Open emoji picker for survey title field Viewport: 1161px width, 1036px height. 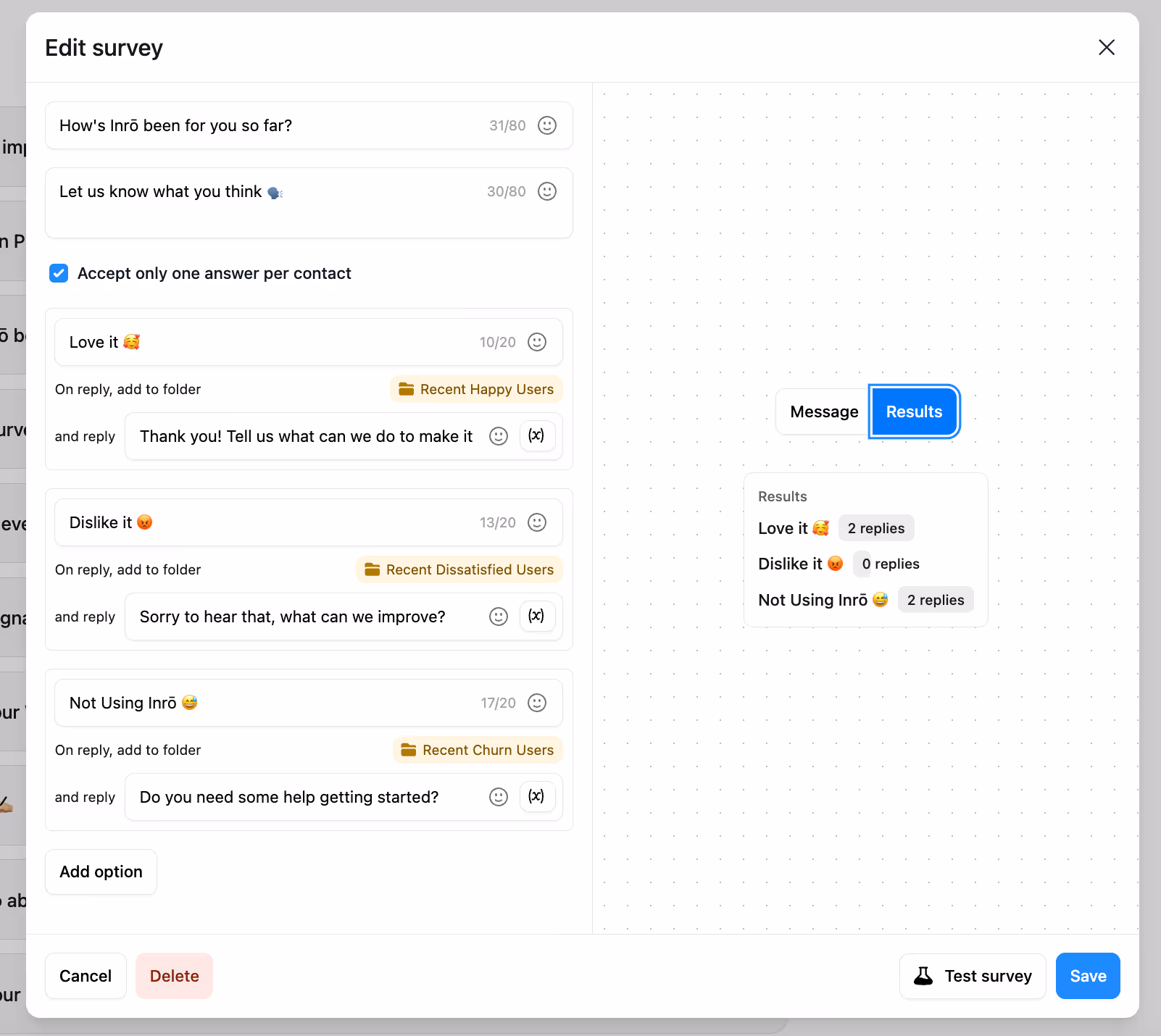click(547, 125)
